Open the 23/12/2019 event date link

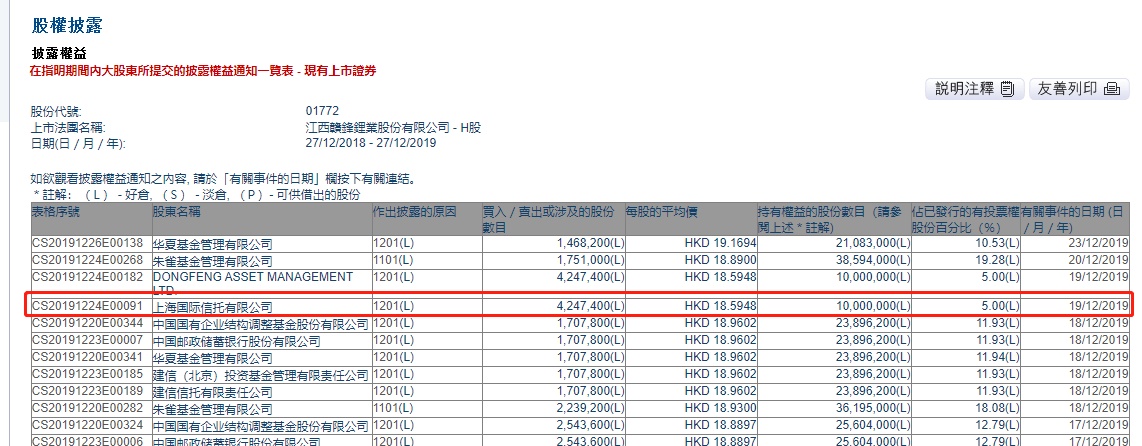[1100, 243]
